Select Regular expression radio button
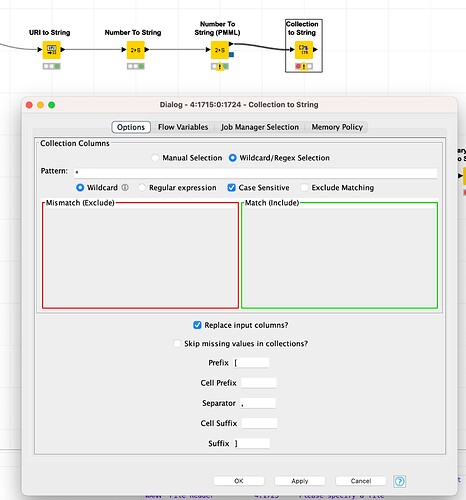466x500 pixels. (x=142, y=188)
